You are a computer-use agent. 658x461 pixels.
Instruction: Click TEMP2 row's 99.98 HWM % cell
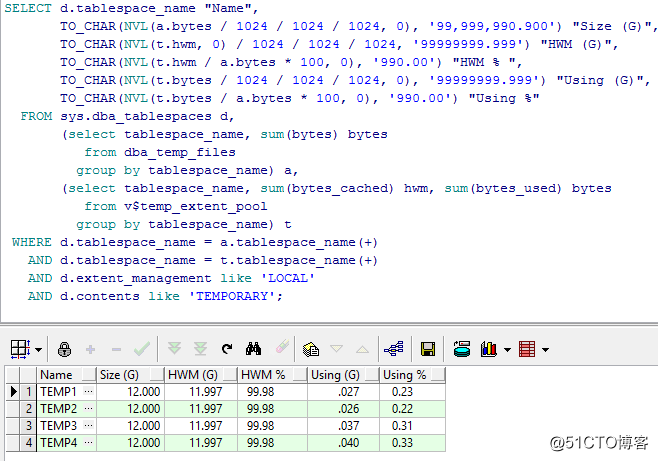272,409
